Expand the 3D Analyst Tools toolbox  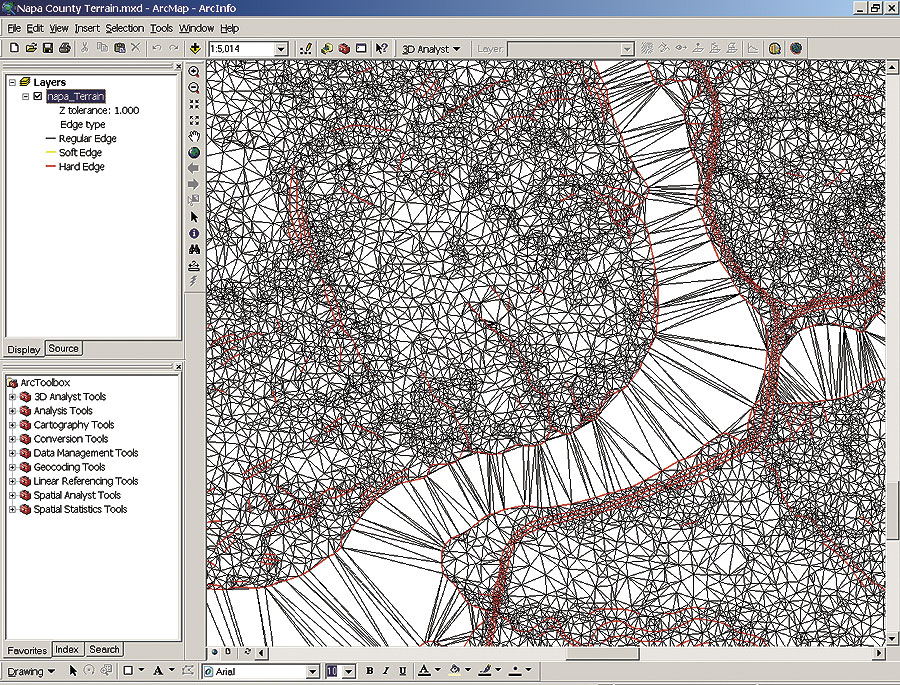(12, 397)
